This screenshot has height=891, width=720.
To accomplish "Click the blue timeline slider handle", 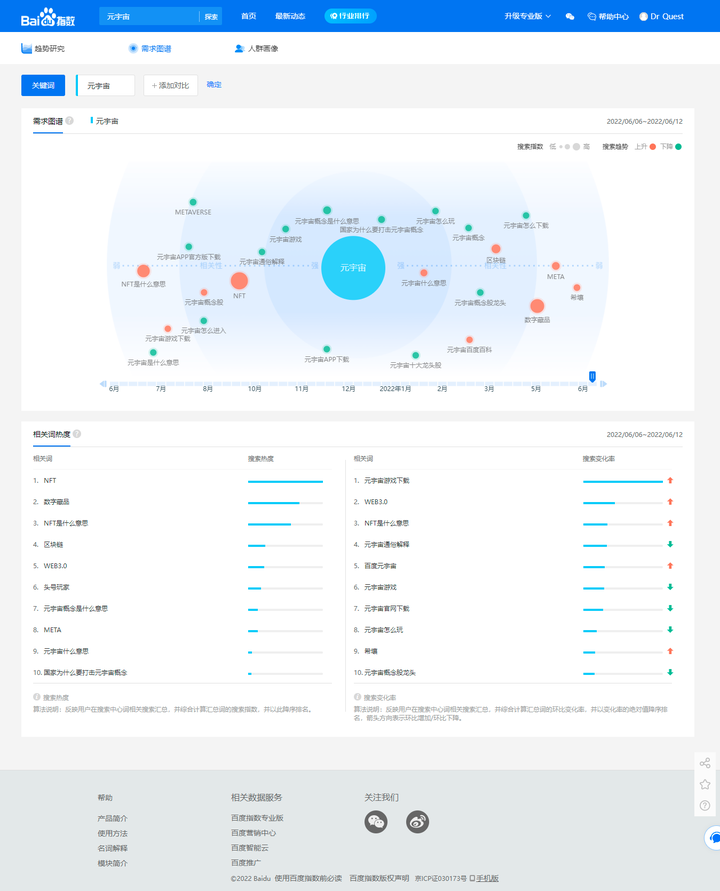I will [592, 377].
